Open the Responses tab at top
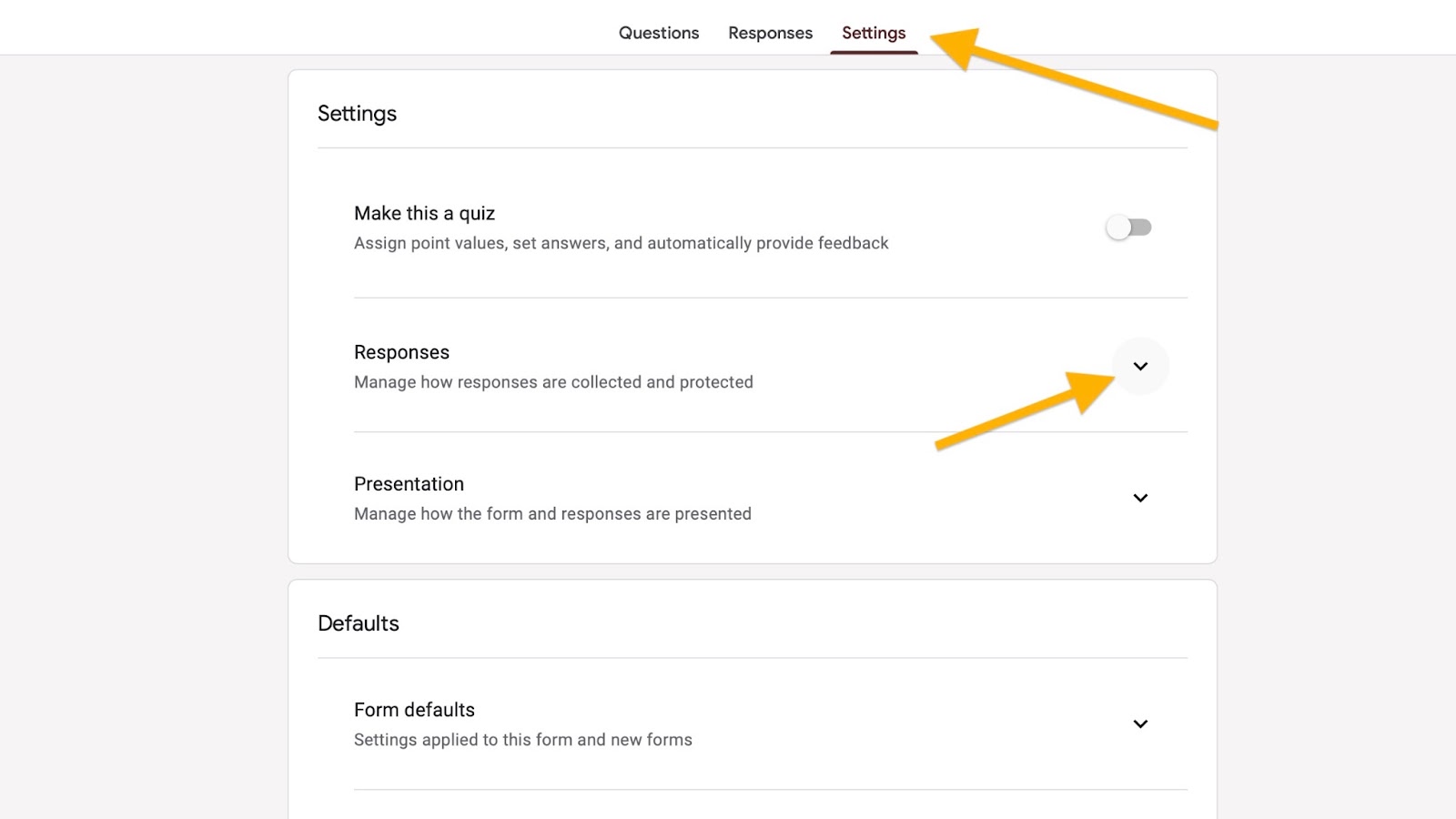 pos(770,33)
